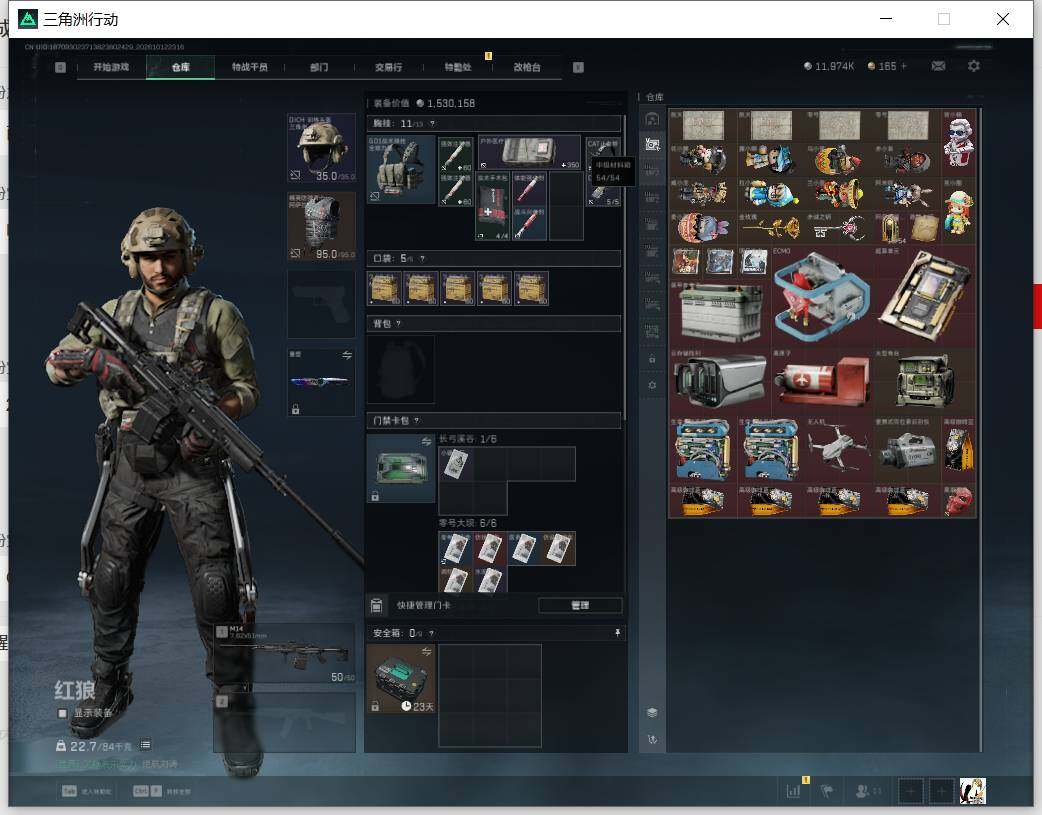Screen dimensions: 1042x815
Task: Select the surgery kit item showing 4/4
Action: (x=492, y=206)
